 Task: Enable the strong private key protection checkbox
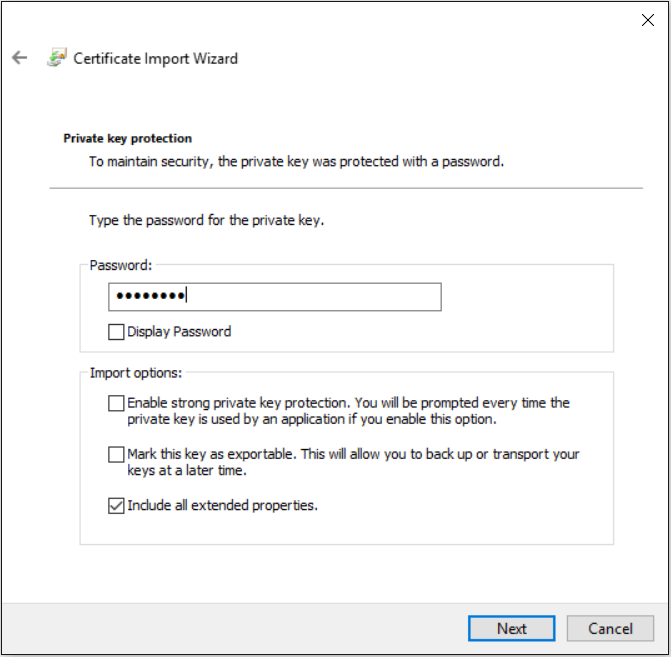(116, 404)
